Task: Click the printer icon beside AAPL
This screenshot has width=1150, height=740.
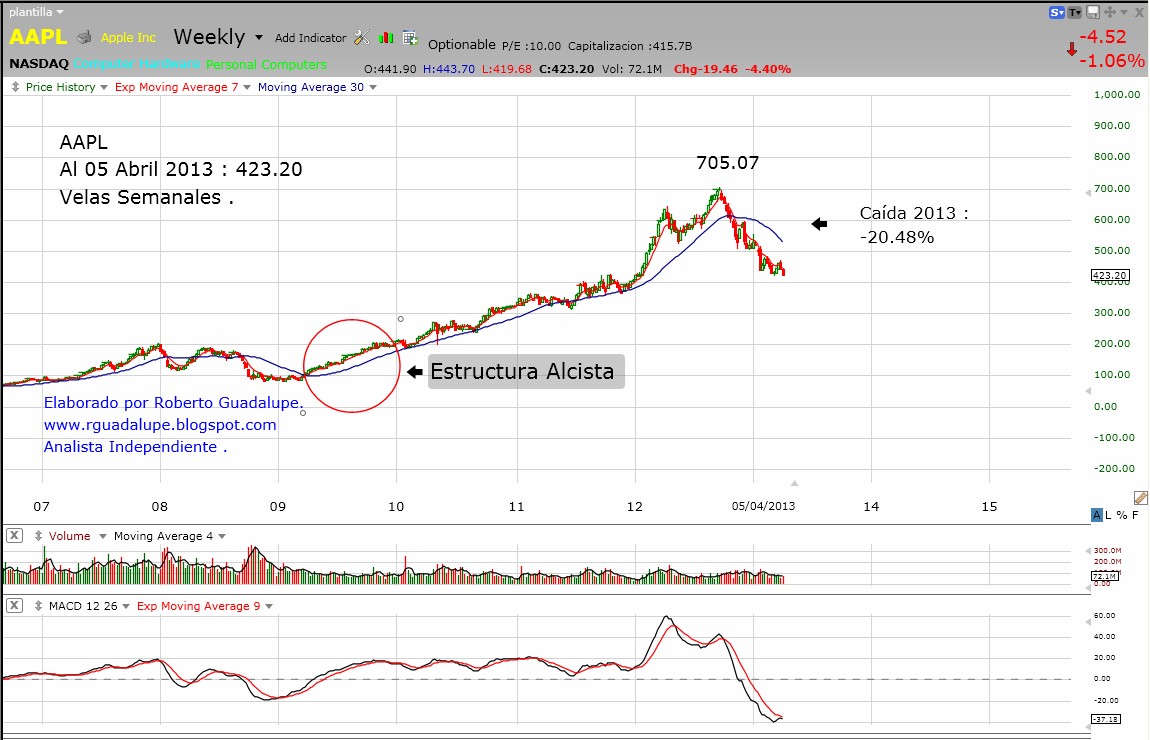Action: 84,37
